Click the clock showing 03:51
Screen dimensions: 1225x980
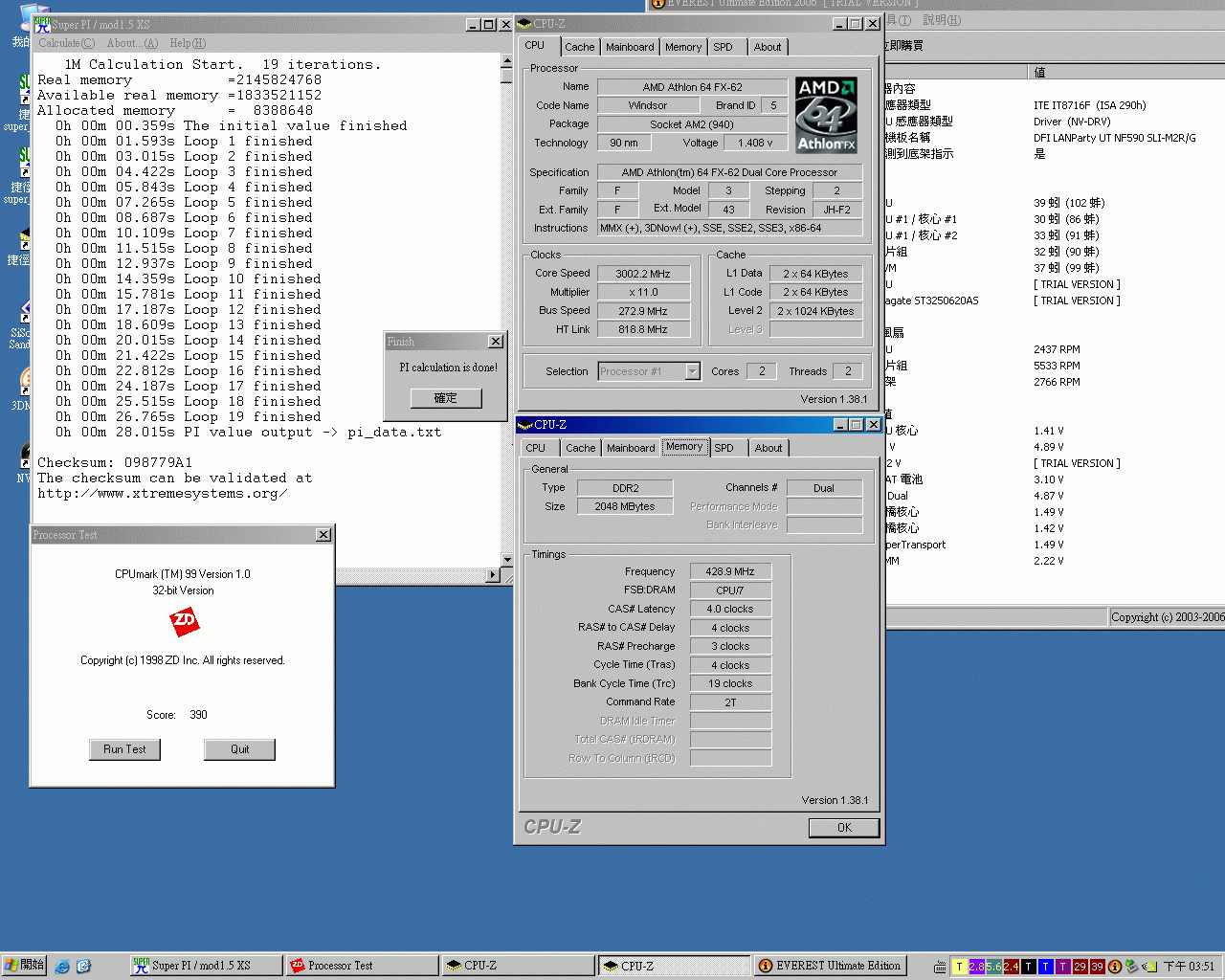click(x=1189, y=967)
